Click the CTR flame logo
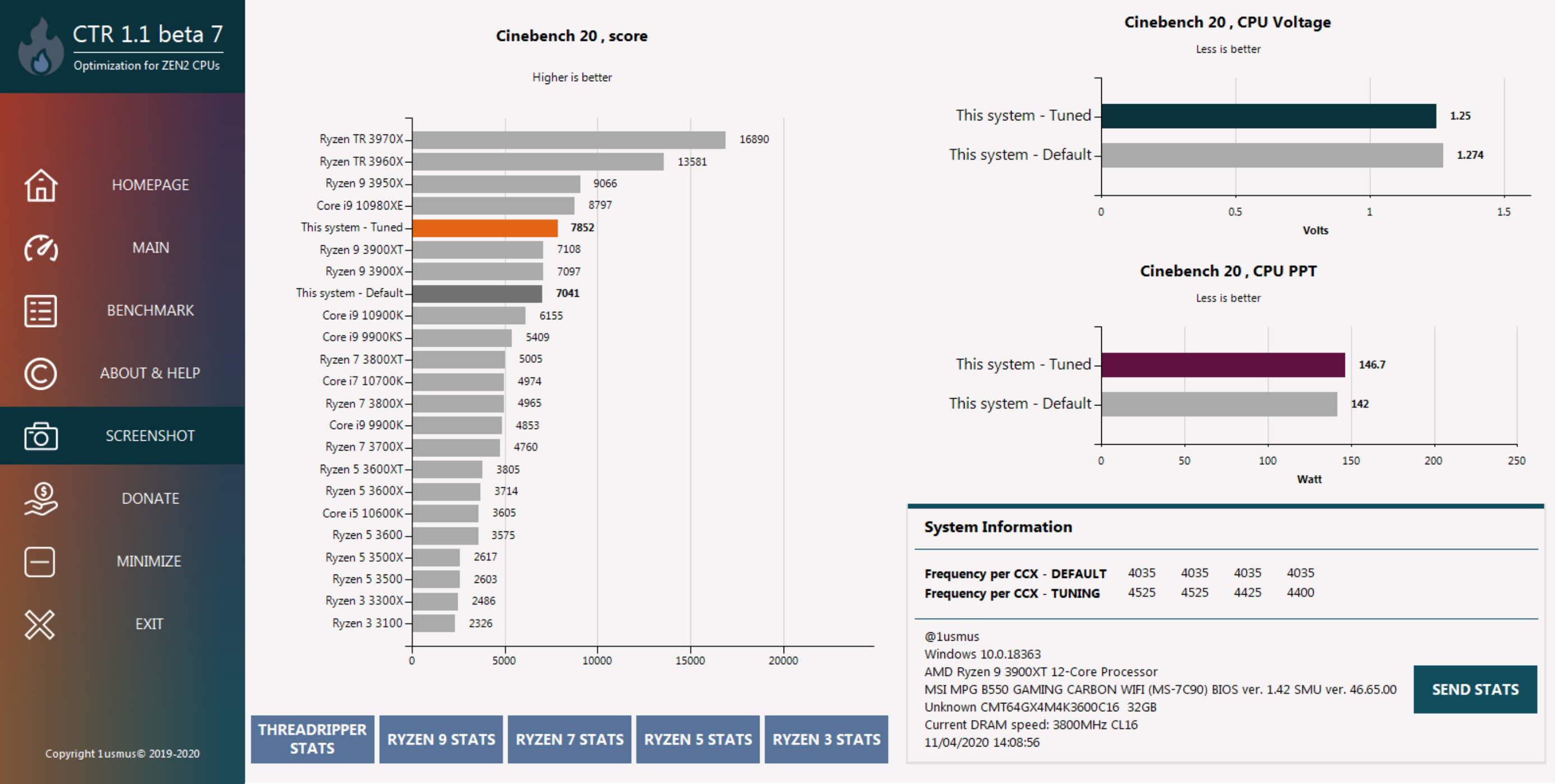Viewport: 1555px width, 784px height. click(x=40, y=46)
